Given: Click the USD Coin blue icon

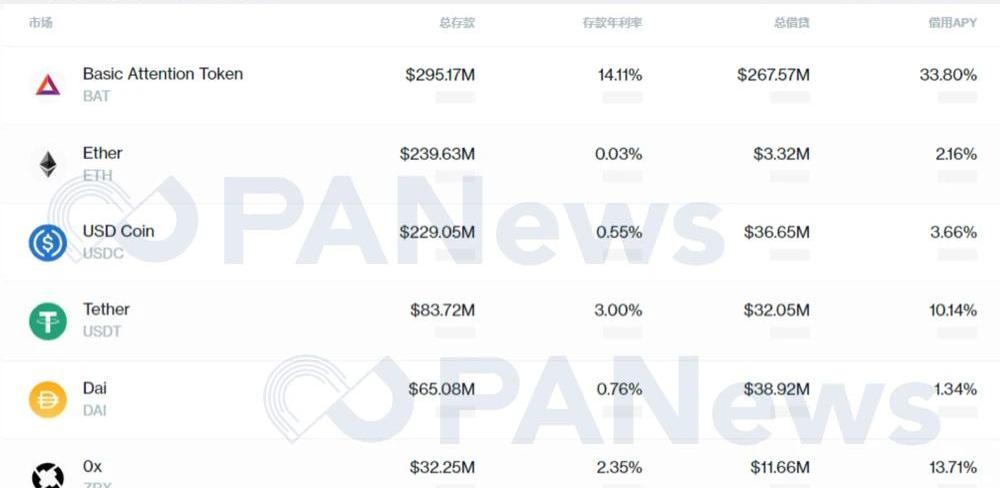Looking at the screenshot, I should (x=48, y=242).
